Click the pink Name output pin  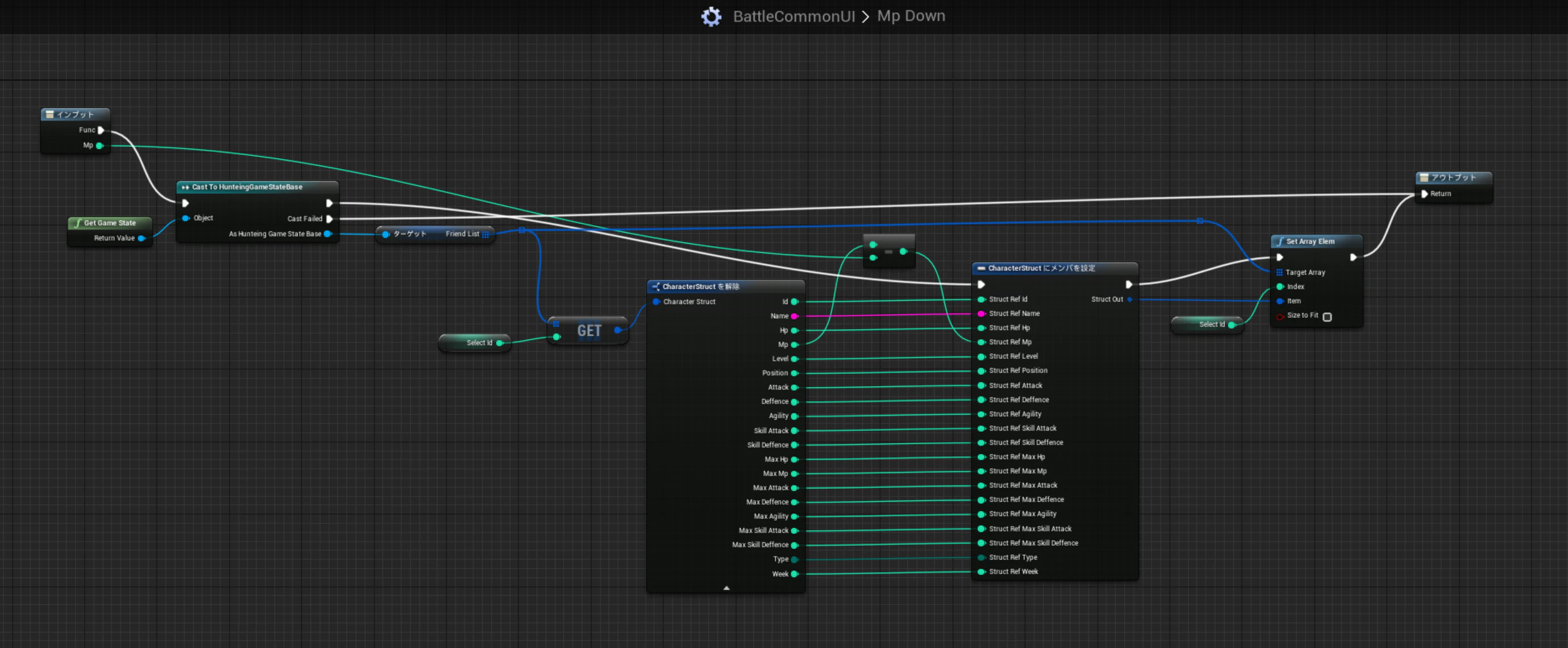click(x=794, y=316)
